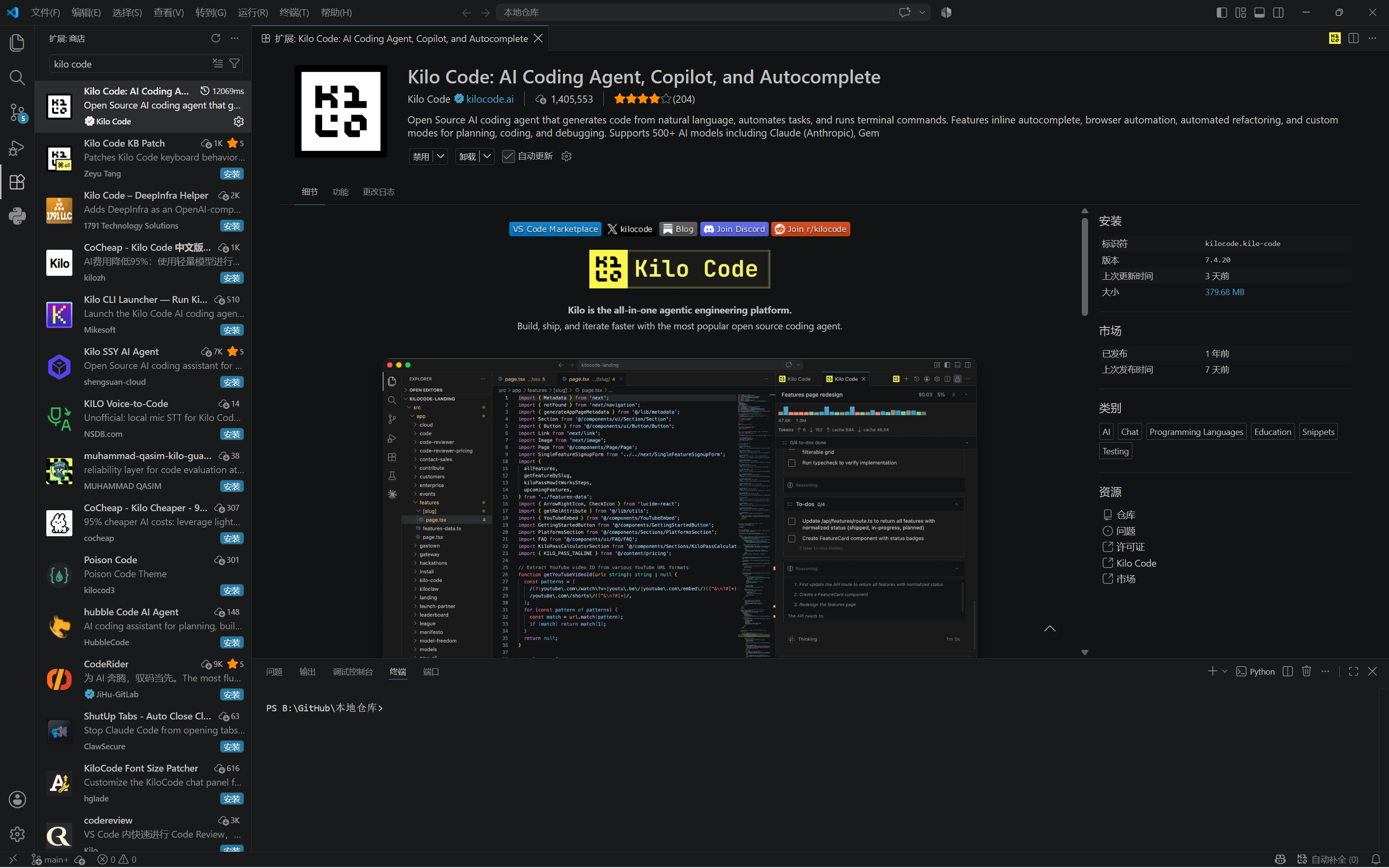Go back in navigation history
This screenshot has width=1389, height=868.
coord(467,13)
